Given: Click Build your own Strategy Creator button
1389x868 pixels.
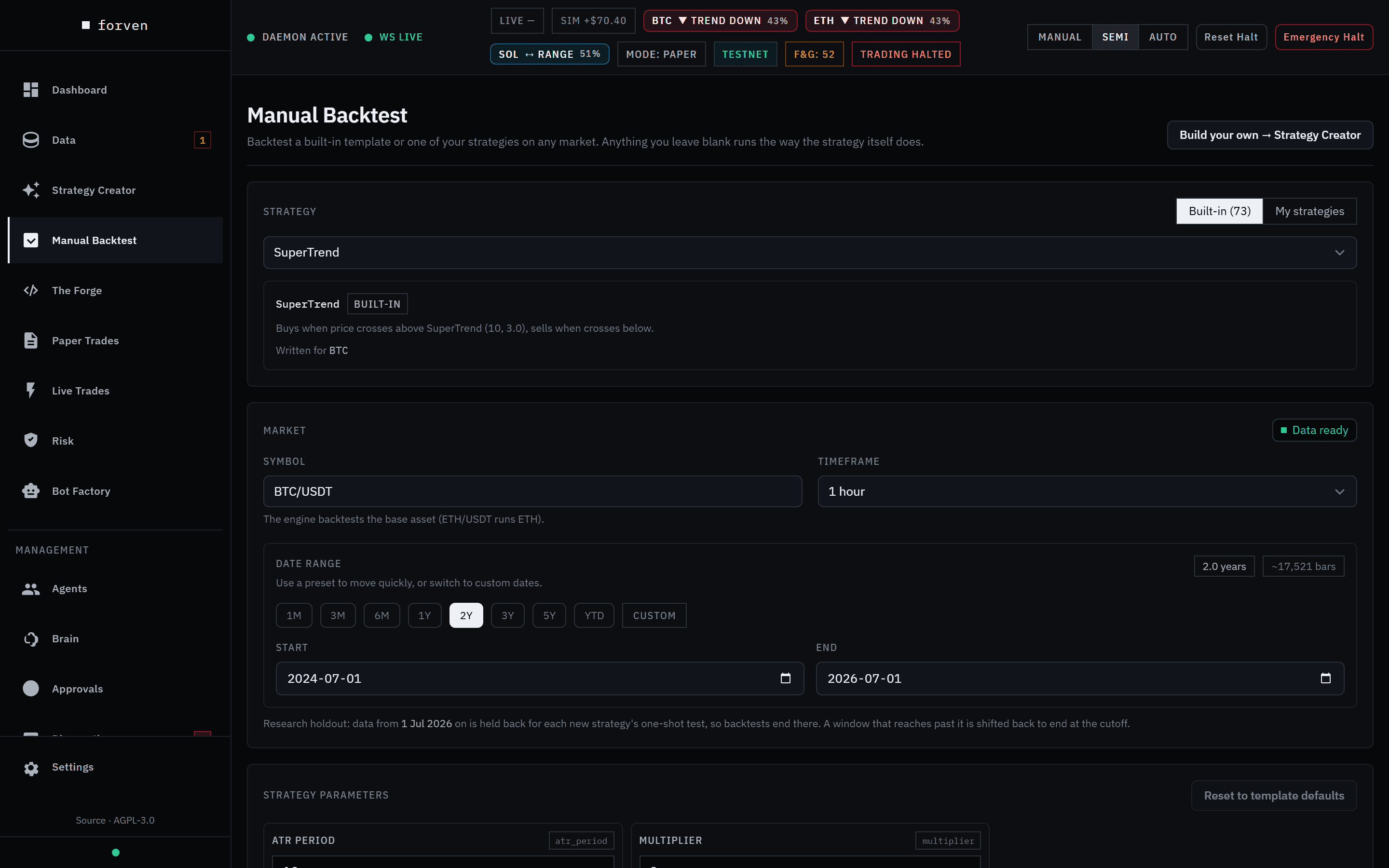Looking at the screenshot, I should (x=1269, y=135).
